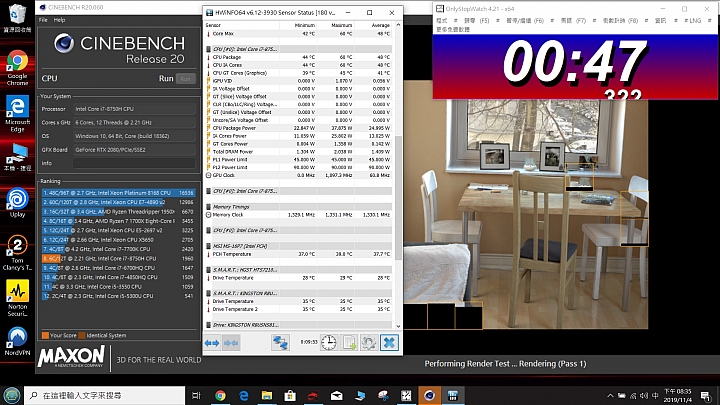Open File menu in Cinebench

[x=43, y=20]
